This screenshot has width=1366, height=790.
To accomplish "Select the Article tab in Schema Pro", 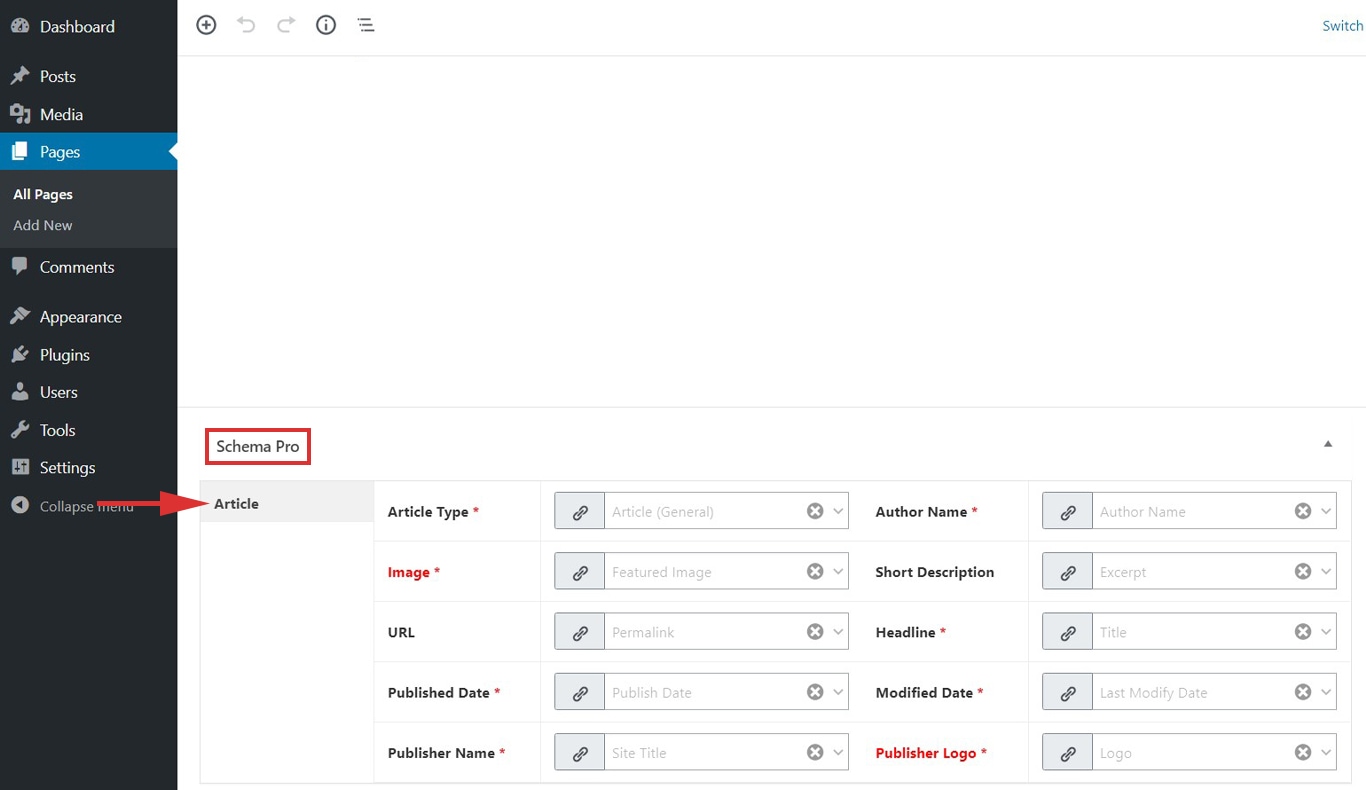I will click(x=236, y=503).
